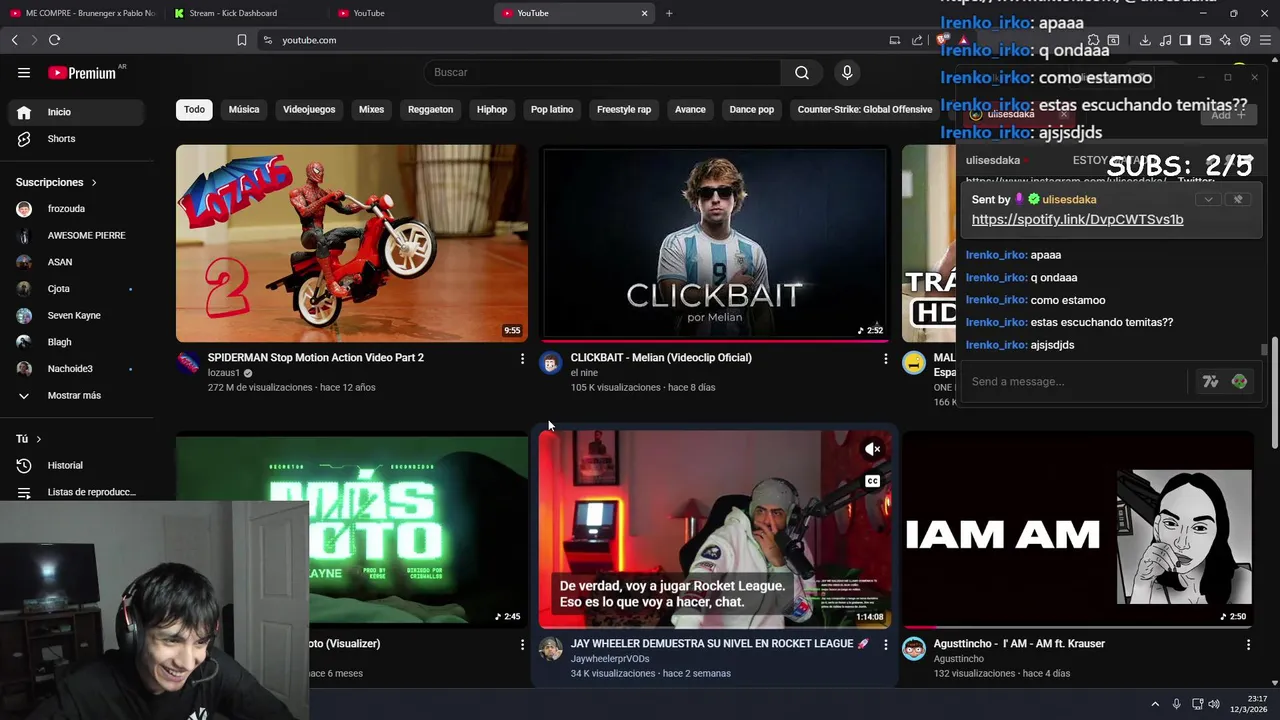Screen dimensions: 1280x720
Task: Expand the Suscripciones section chevron
Action: coord(94,182)
